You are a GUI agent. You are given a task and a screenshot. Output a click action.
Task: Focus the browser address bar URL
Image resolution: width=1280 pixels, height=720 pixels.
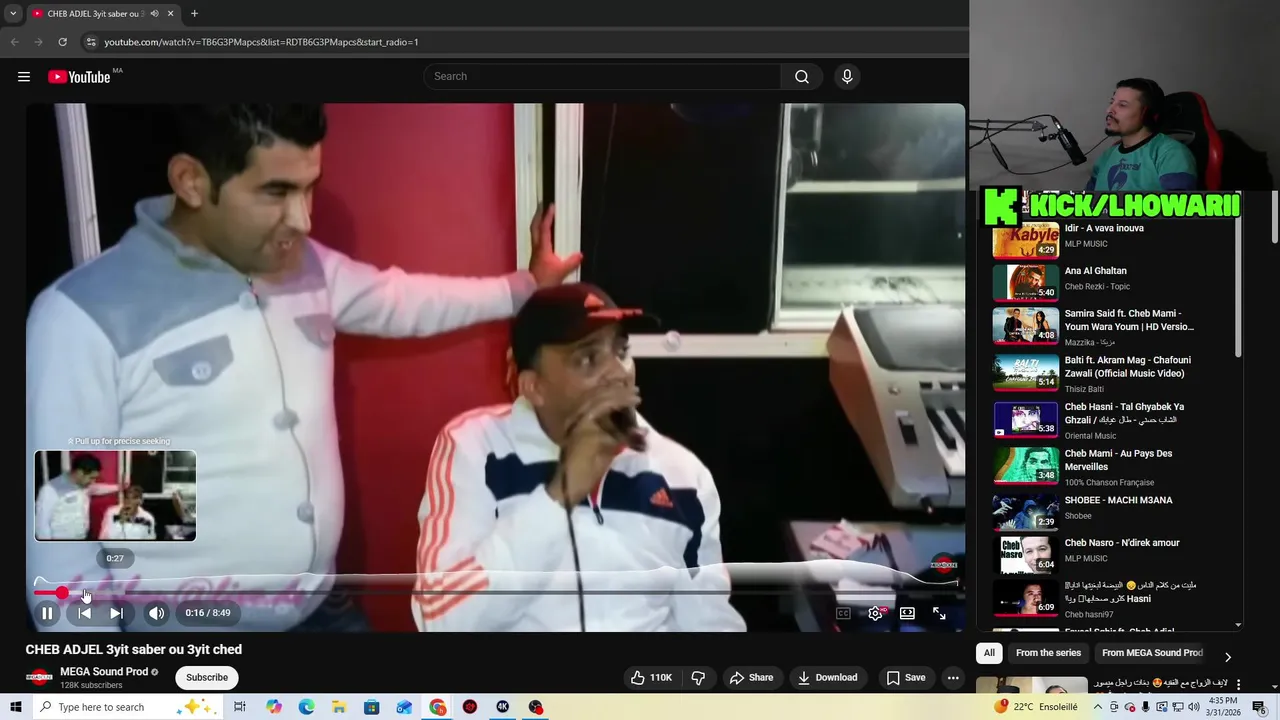(x=261, y=42)
